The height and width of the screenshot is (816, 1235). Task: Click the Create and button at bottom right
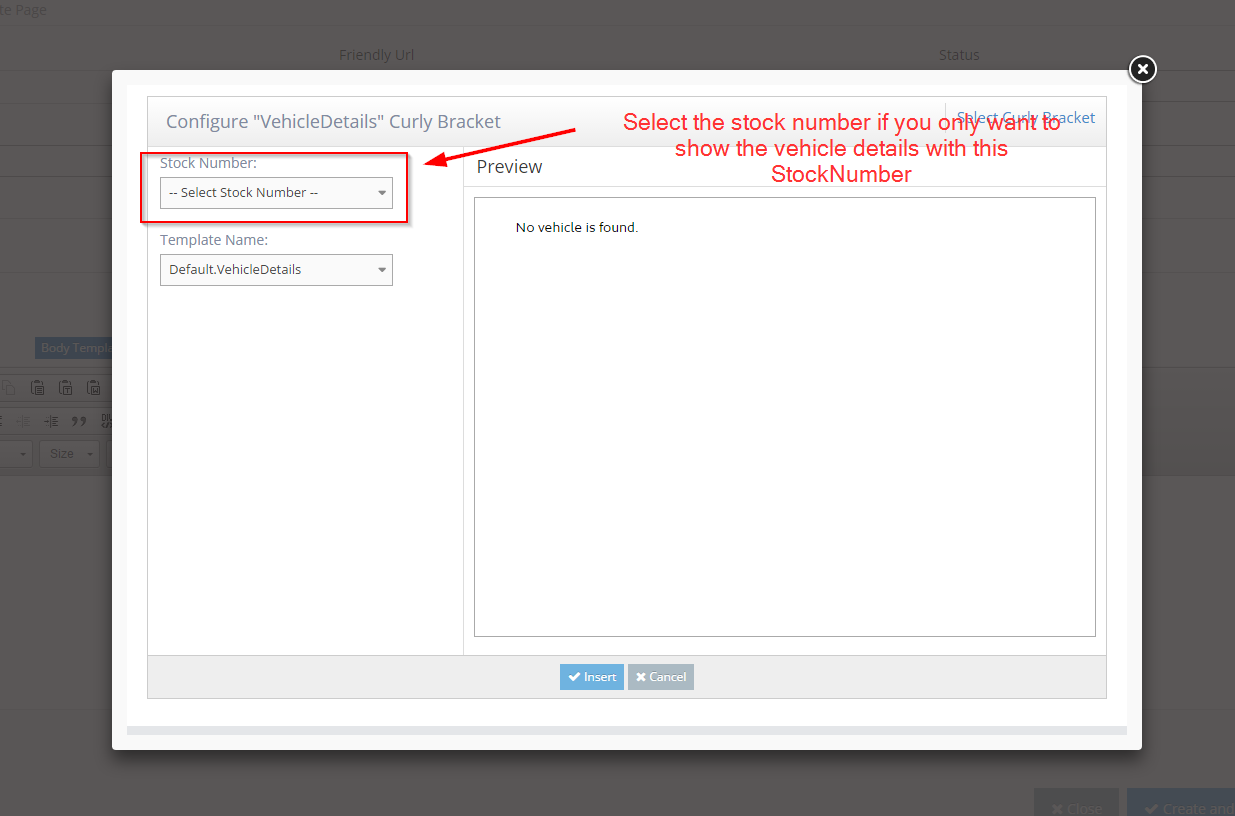[1183, 804]
